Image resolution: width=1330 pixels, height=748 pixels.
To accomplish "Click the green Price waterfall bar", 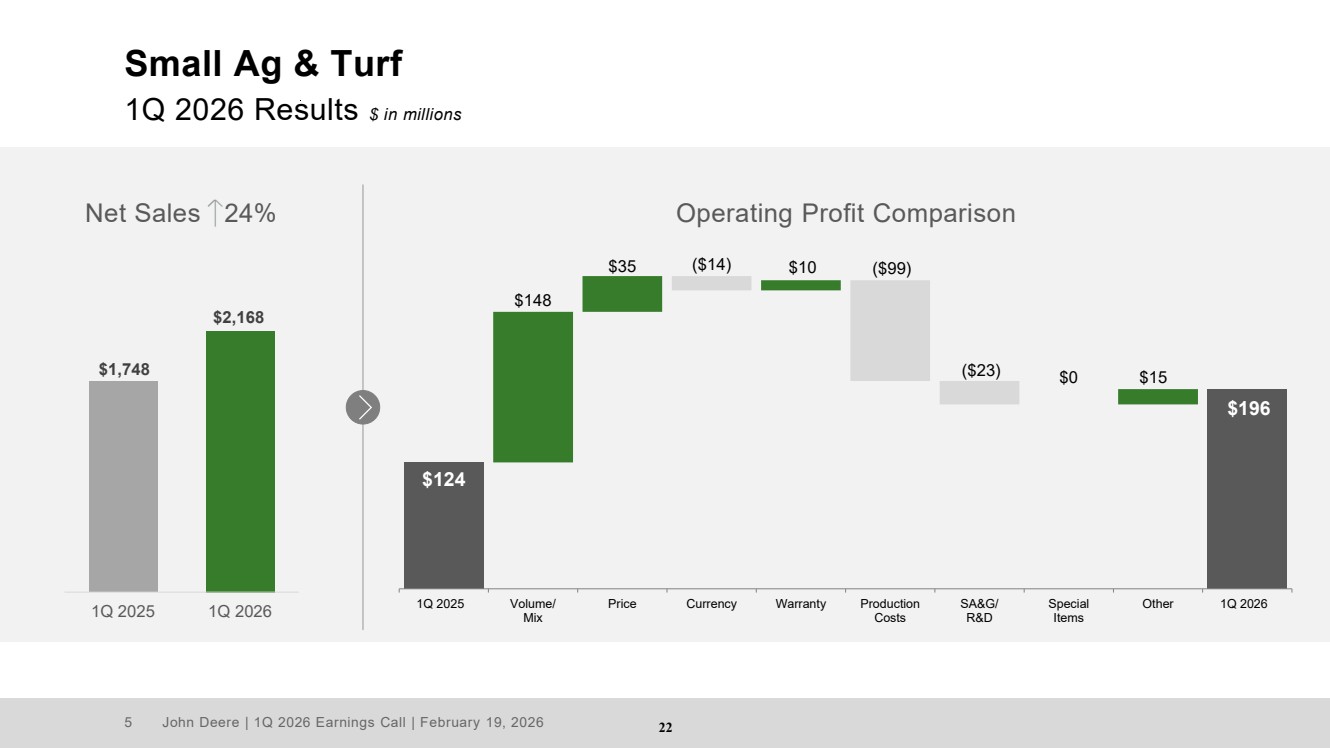I will [x=622, y=294].
